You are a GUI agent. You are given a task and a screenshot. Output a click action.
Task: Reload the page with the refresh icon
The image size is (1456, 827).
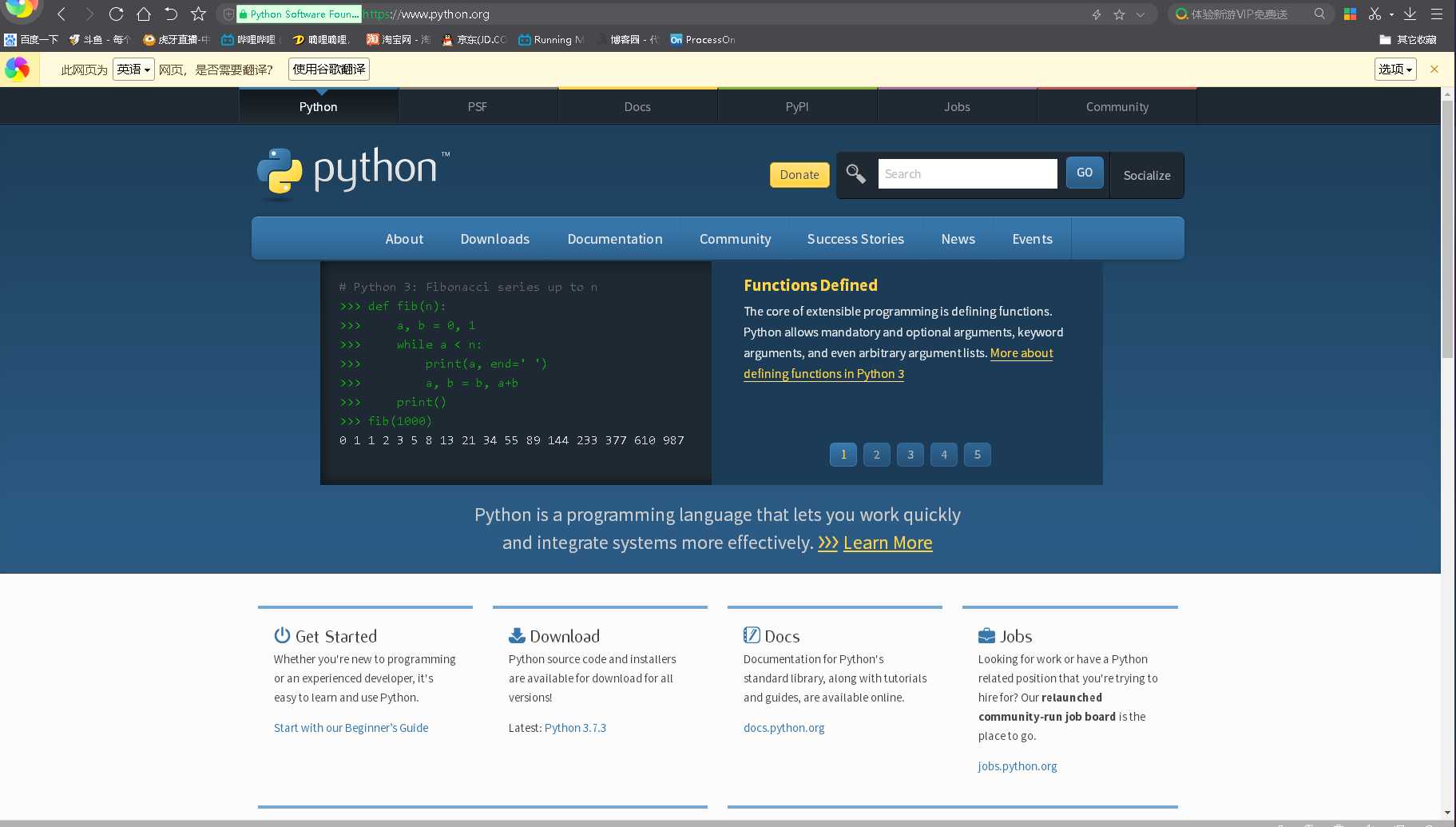point(116,14)
